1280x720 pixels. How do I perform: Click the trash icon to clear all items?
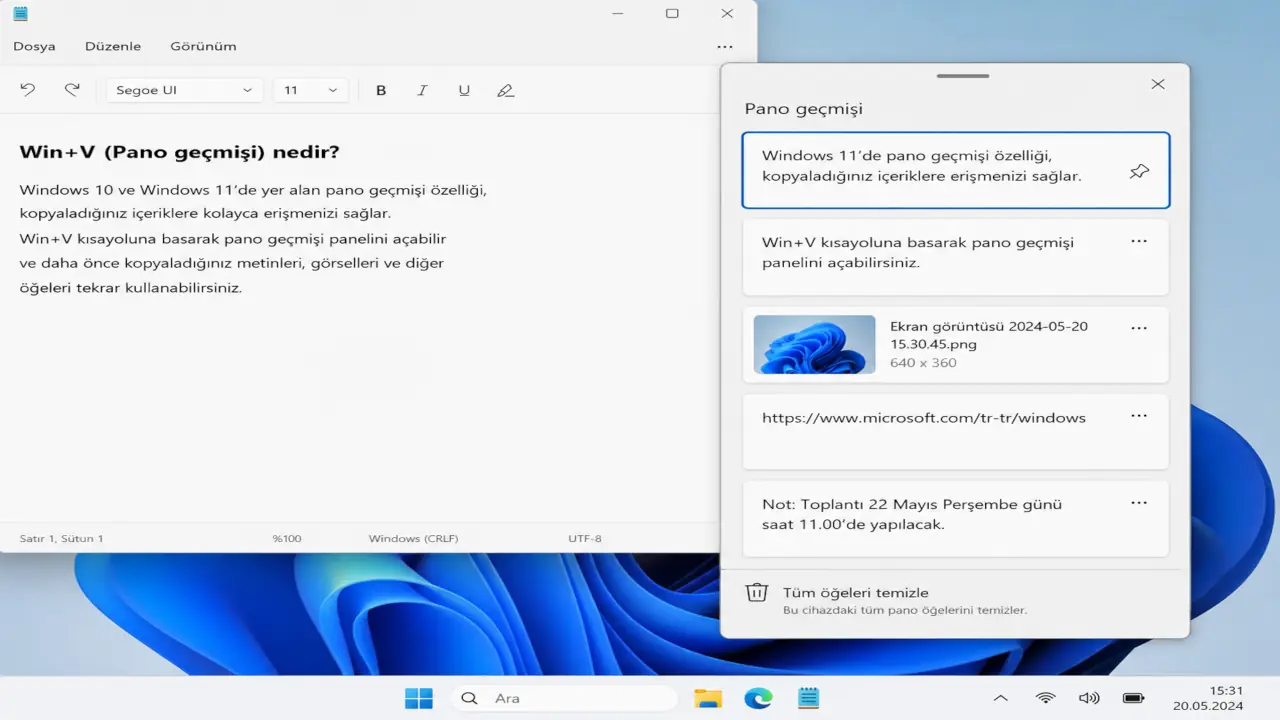tap(757, 593)
